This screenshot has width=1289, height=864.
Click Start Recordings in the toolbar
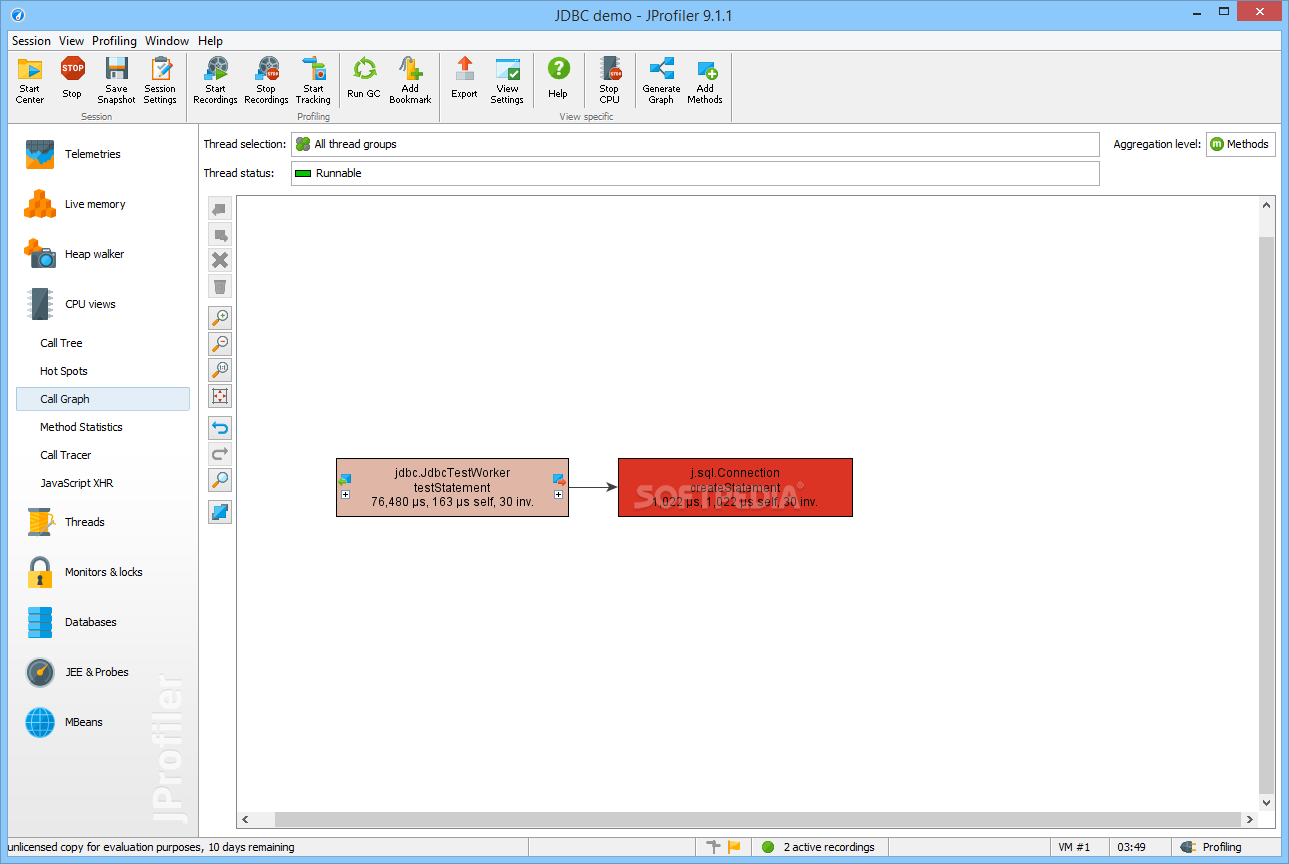(x=215, y=80)
